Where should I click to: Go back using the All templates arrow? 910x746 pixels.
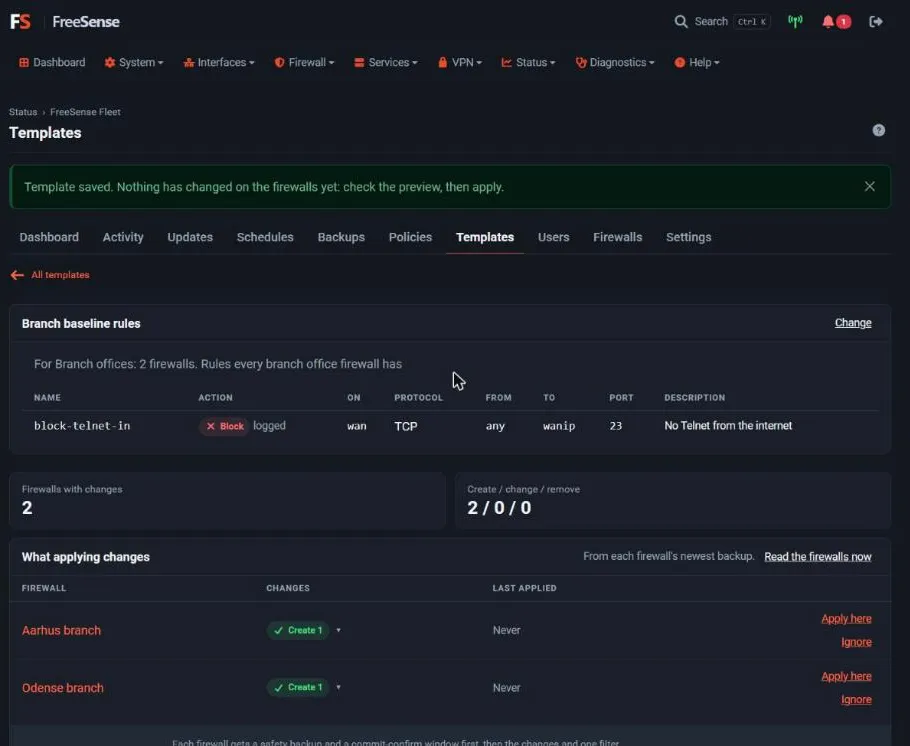[50, 275]
